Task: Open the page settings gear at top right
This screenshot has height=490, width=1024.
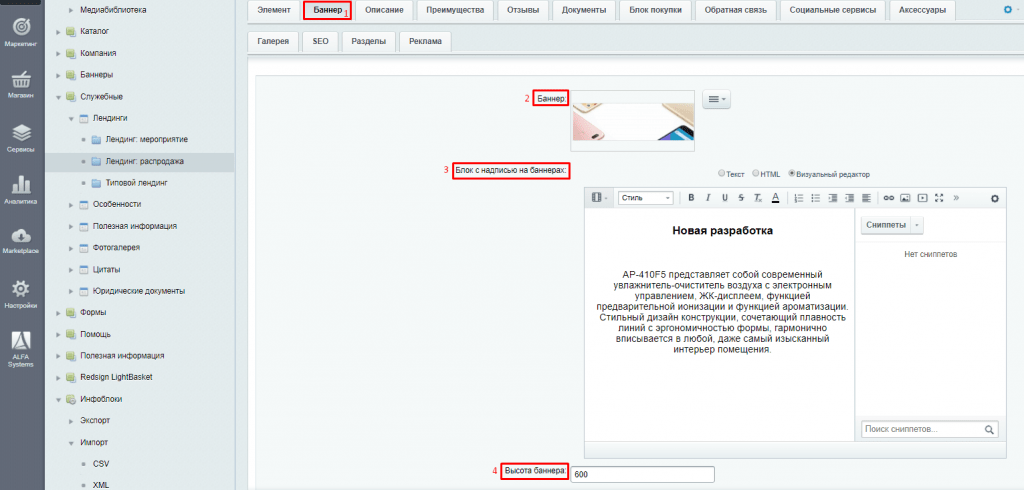Action: pyautogui.click(x=1010, y=10)
